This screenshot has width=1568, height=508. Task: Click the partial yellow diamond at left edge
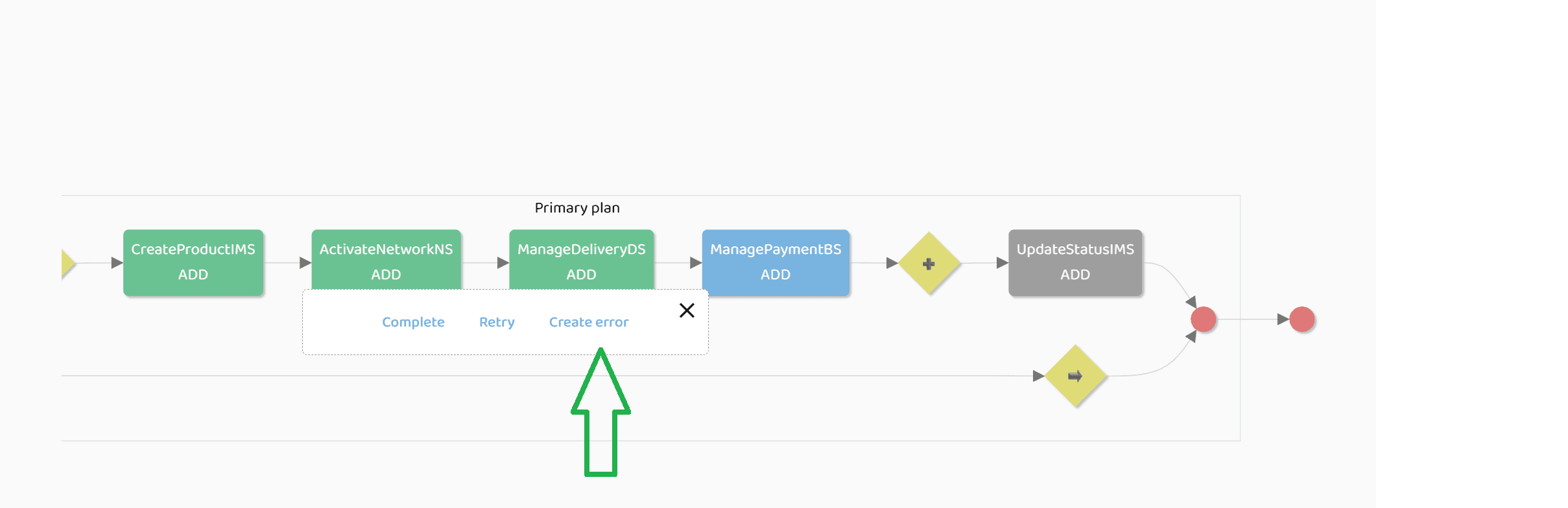click(67, 263)
